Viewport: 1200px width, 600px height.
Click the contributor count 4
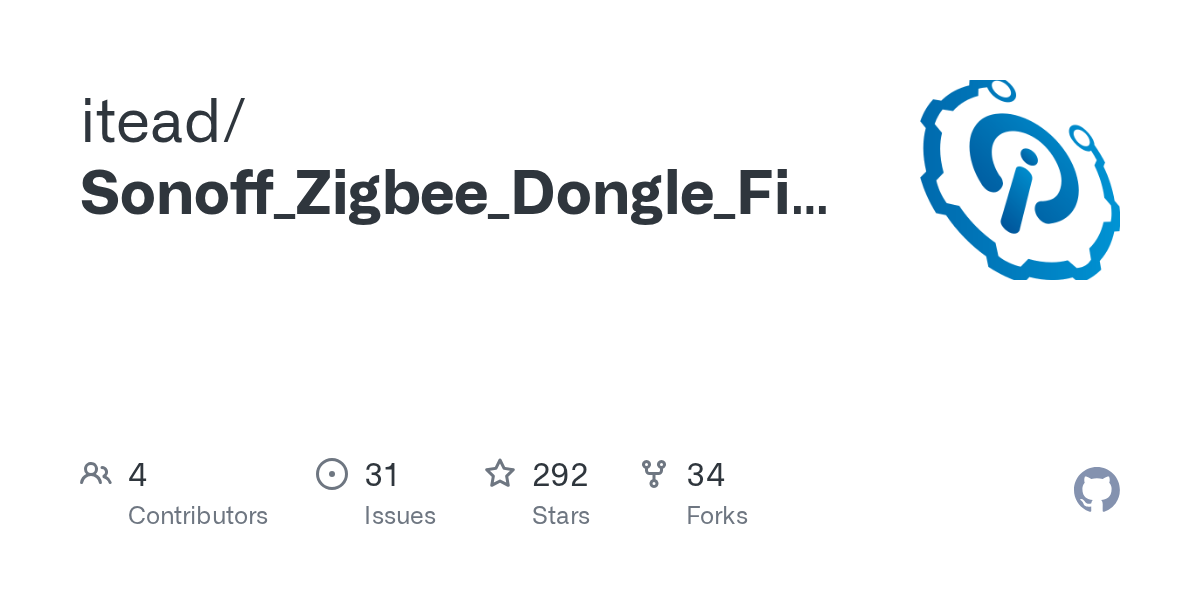[x=138, y=475]
